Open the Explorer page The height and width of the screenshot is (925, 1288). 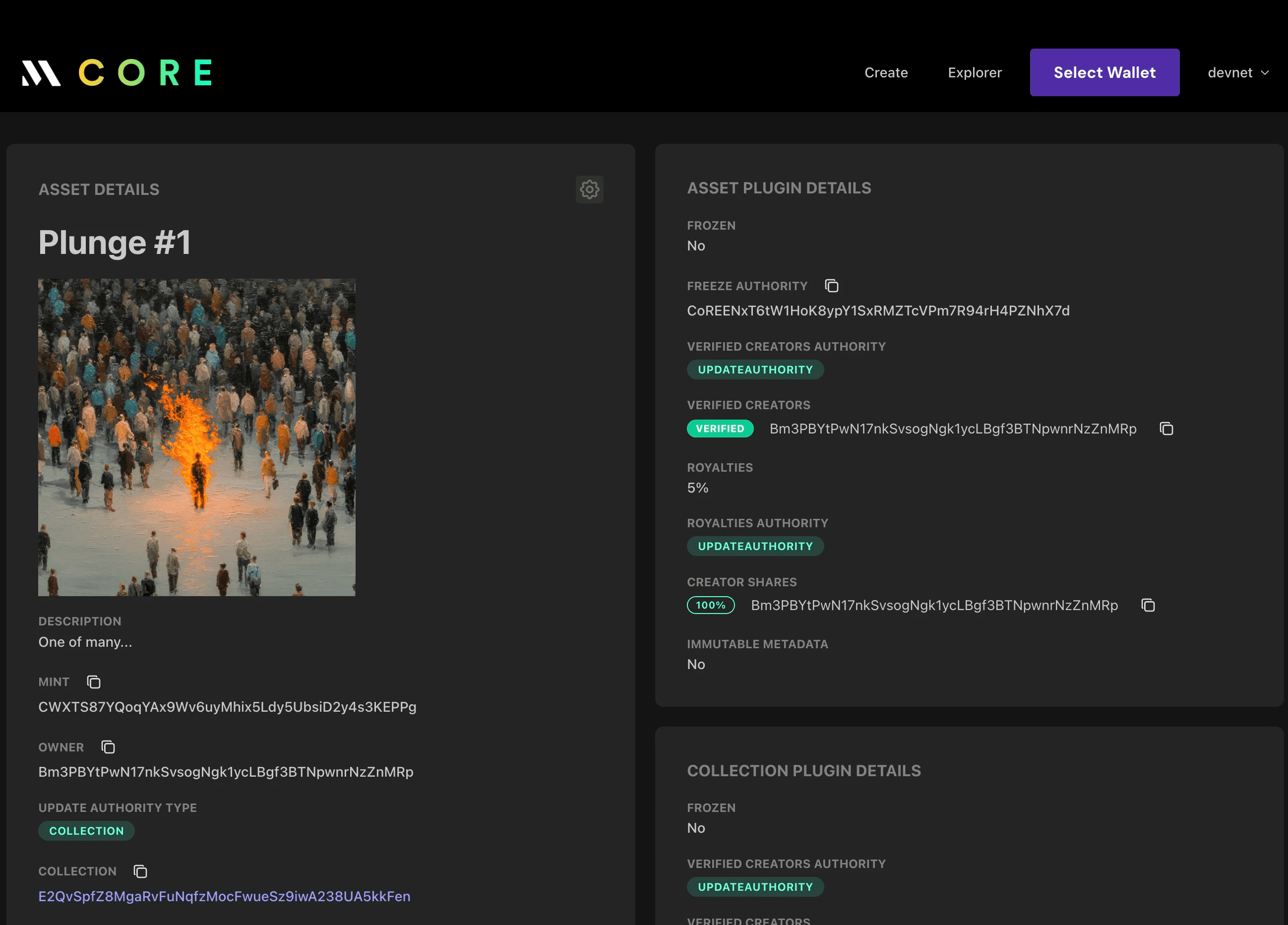975,73
